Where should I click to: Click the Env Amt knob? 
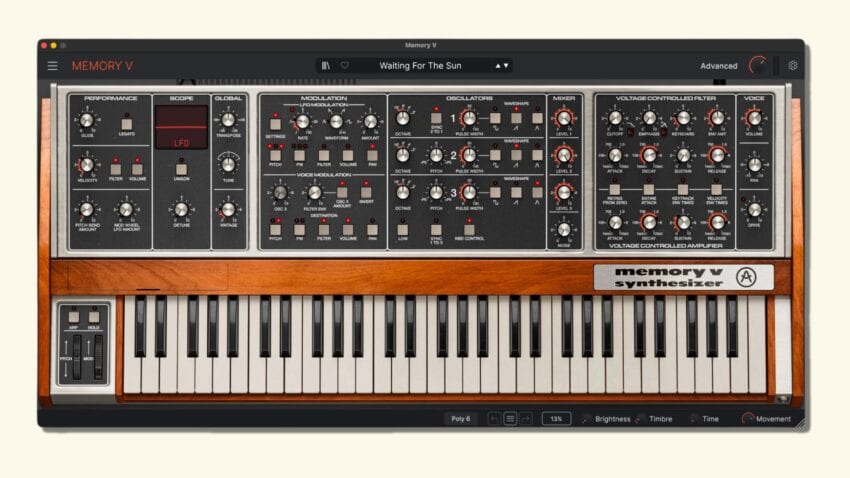(x=717, y=118)
